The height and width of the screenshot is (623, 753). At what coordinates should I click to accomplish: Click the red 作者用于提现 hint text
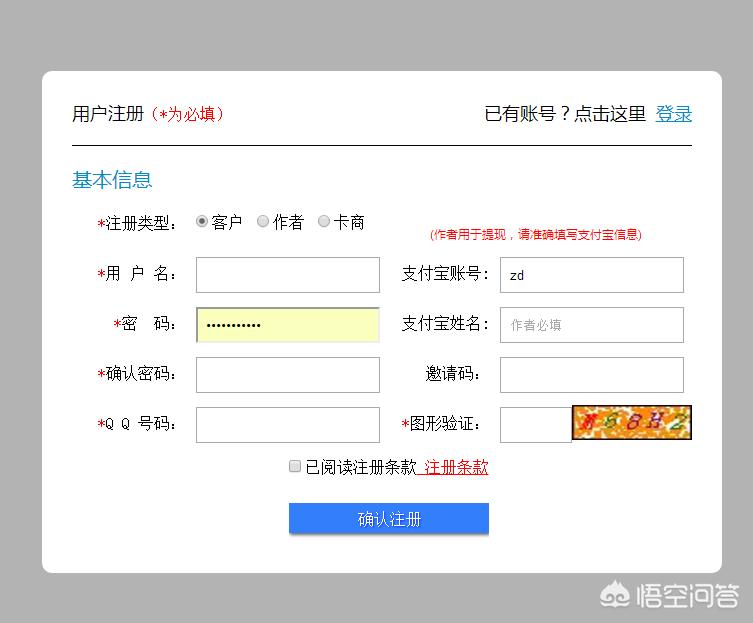535,234
